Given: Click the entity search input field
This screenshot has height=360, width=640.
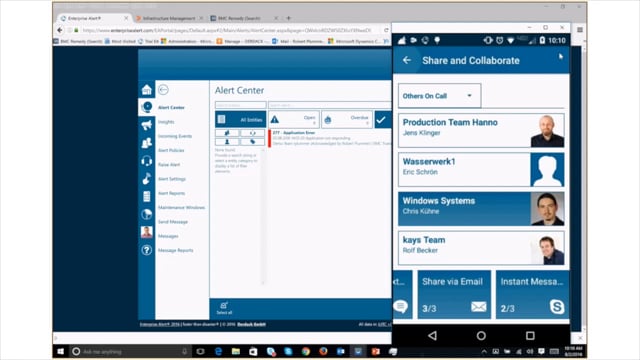Looking at the screenshot, I should 241,105.
